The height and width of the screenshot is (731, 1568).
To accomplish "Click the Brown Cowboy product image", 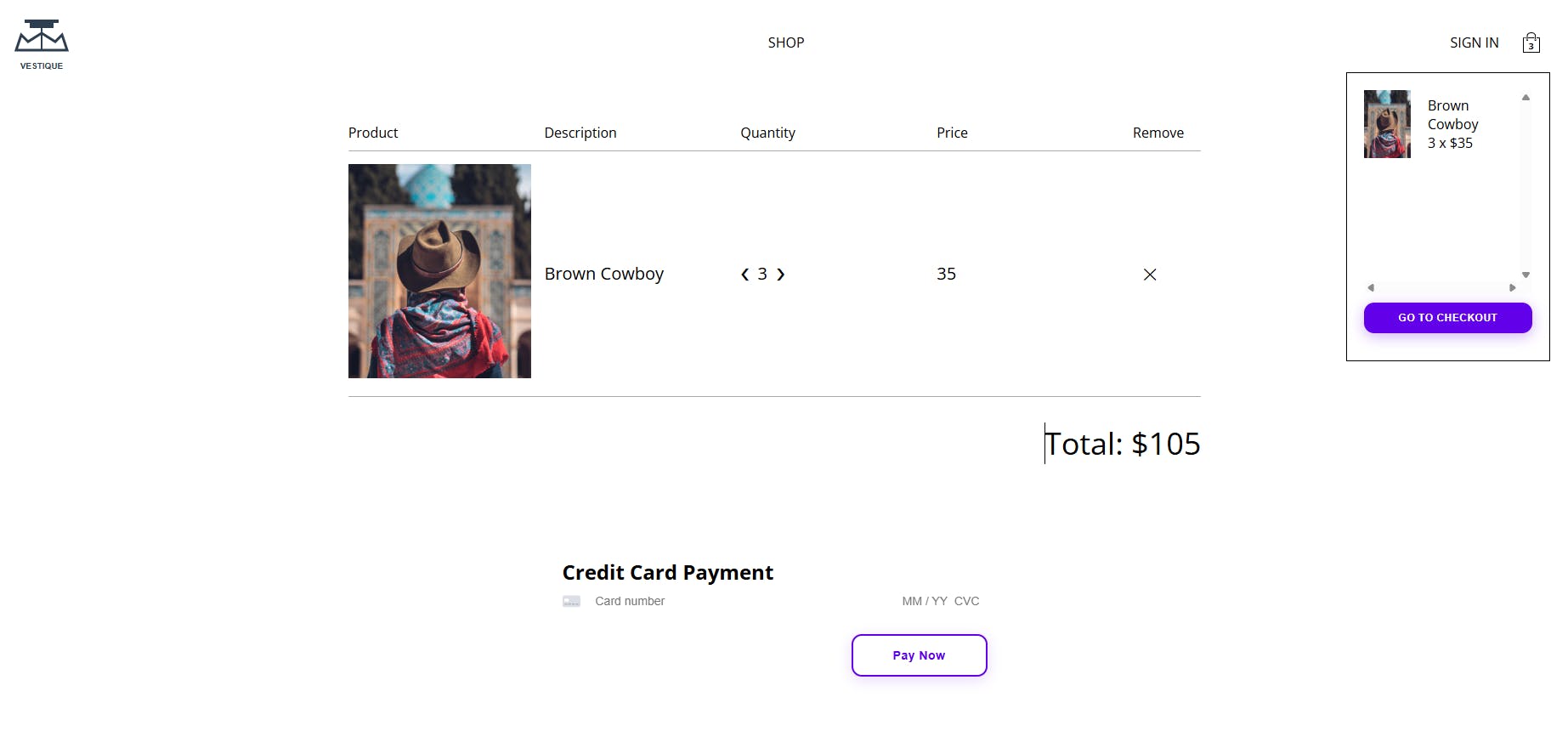I will [439, 271].
